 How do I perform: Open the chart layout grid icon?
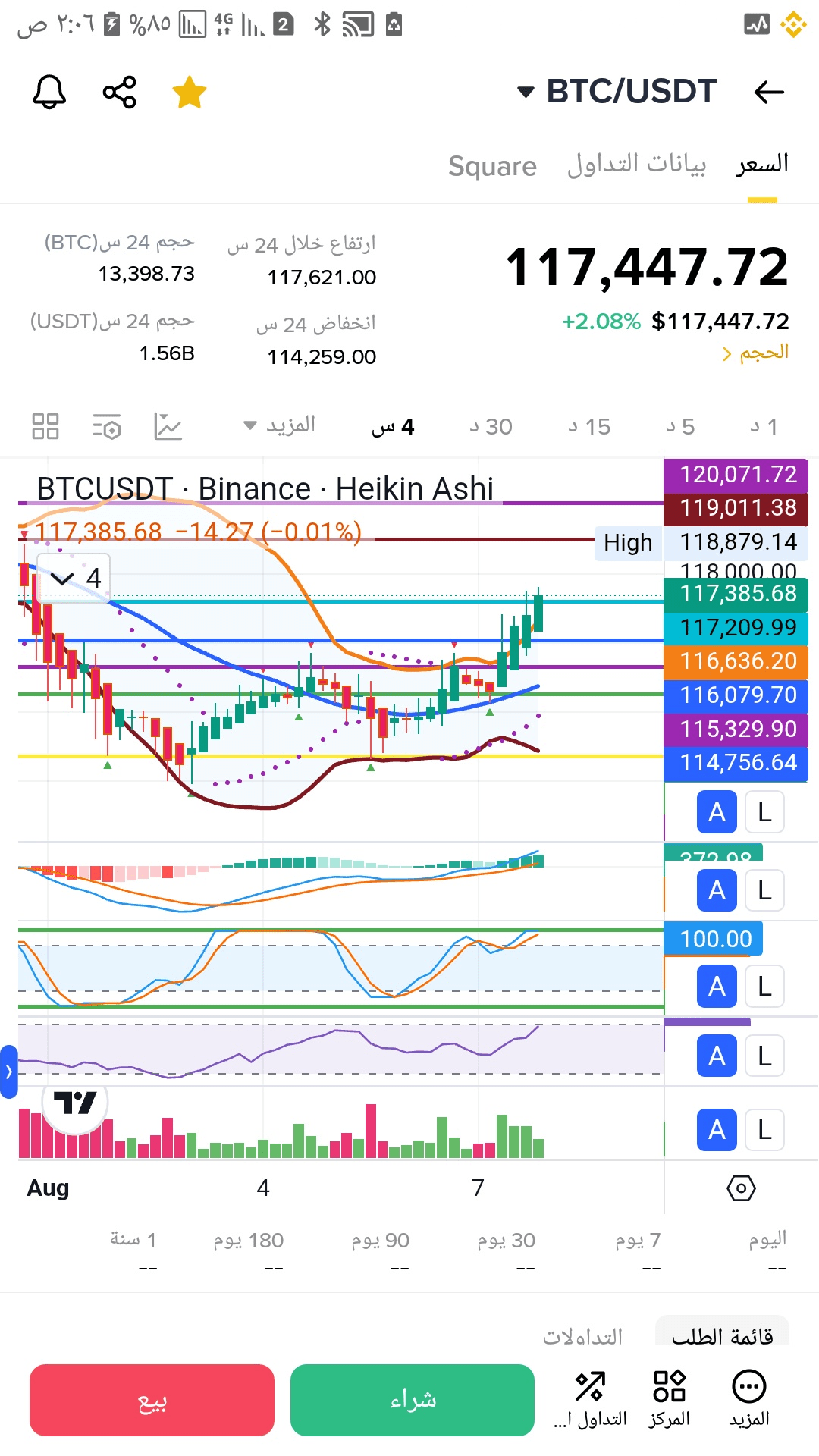(x=45, y=426)
